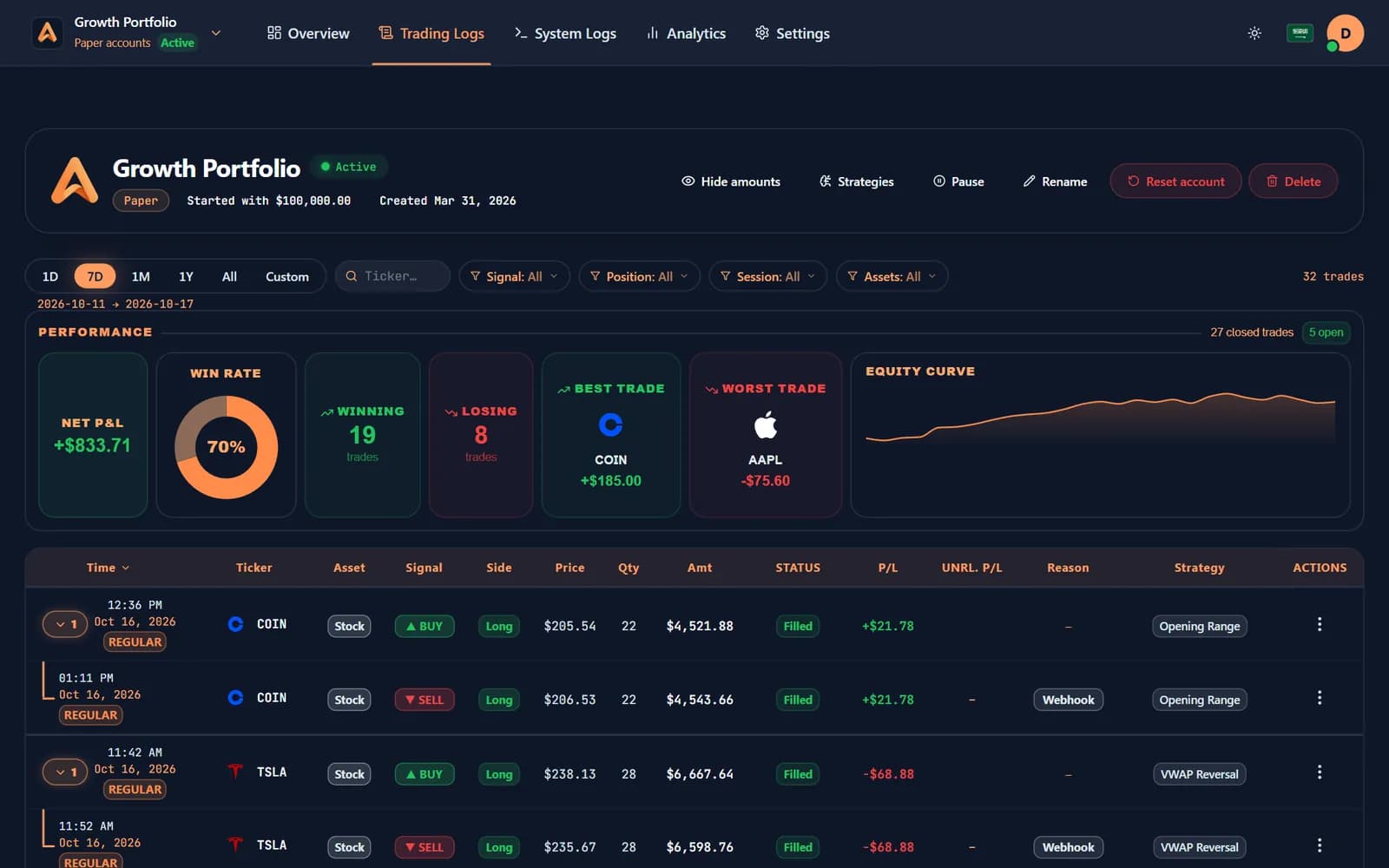
Task: Delete the Growth Portfolio account
Action: (1293, 181)
